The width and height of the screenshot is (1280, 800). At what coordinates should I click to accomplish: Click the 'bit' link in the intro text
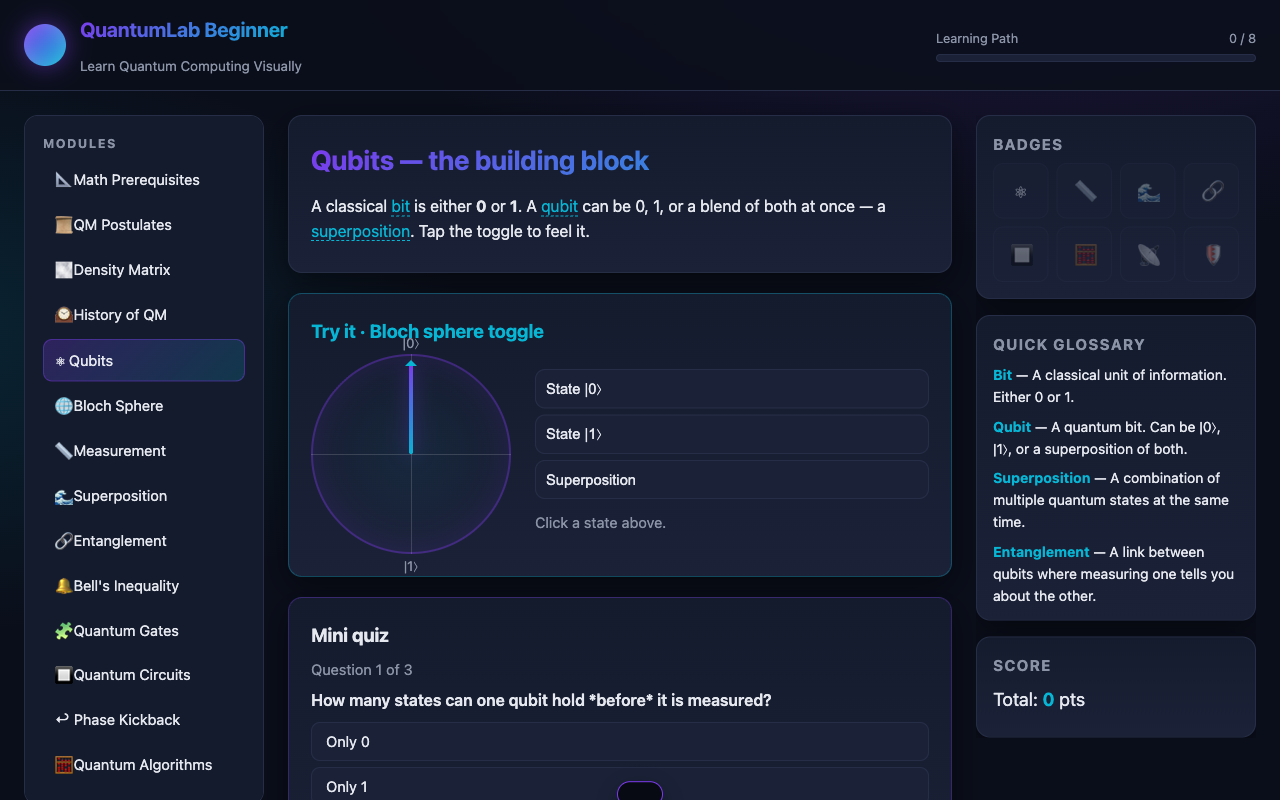point(401,207)
